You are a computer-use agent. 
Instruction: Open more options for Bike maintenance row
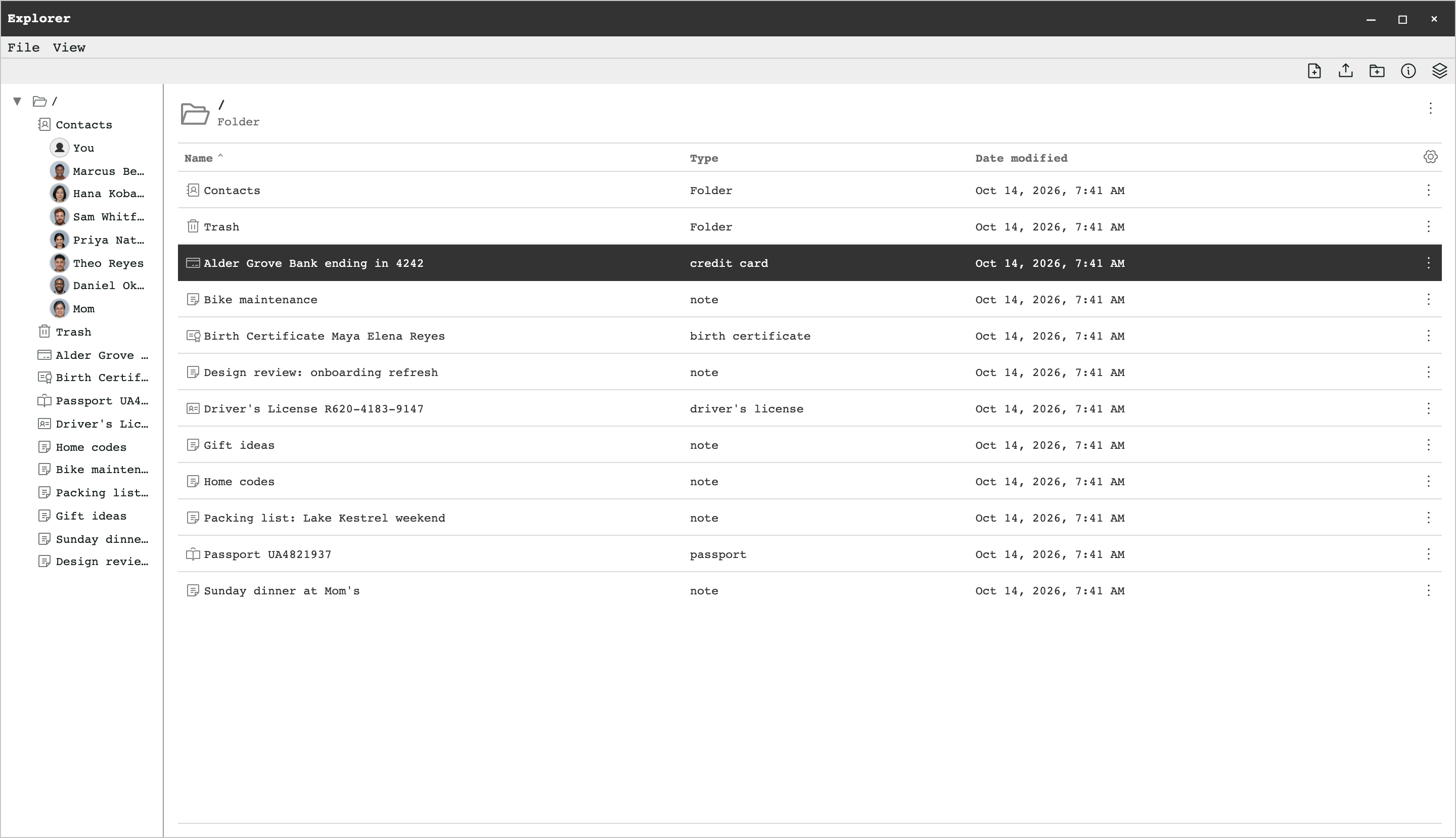(1428, 299)
